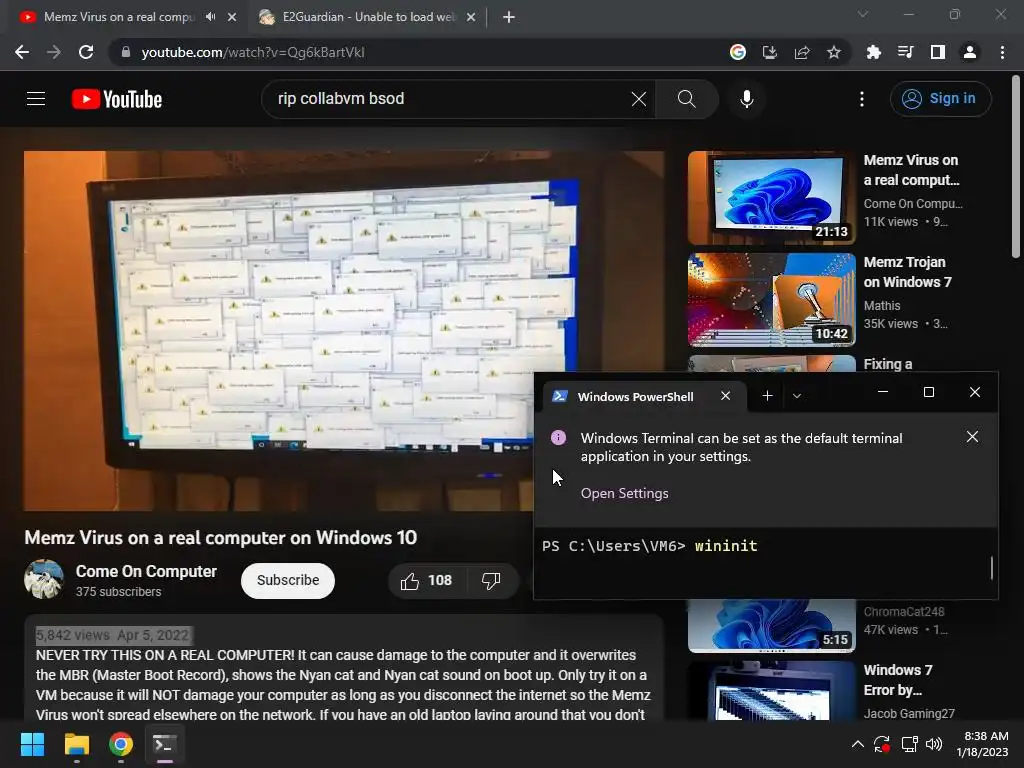1024x768 pixels.
Task: Open a new Chrome tab
Action: (x=509, y=18)
